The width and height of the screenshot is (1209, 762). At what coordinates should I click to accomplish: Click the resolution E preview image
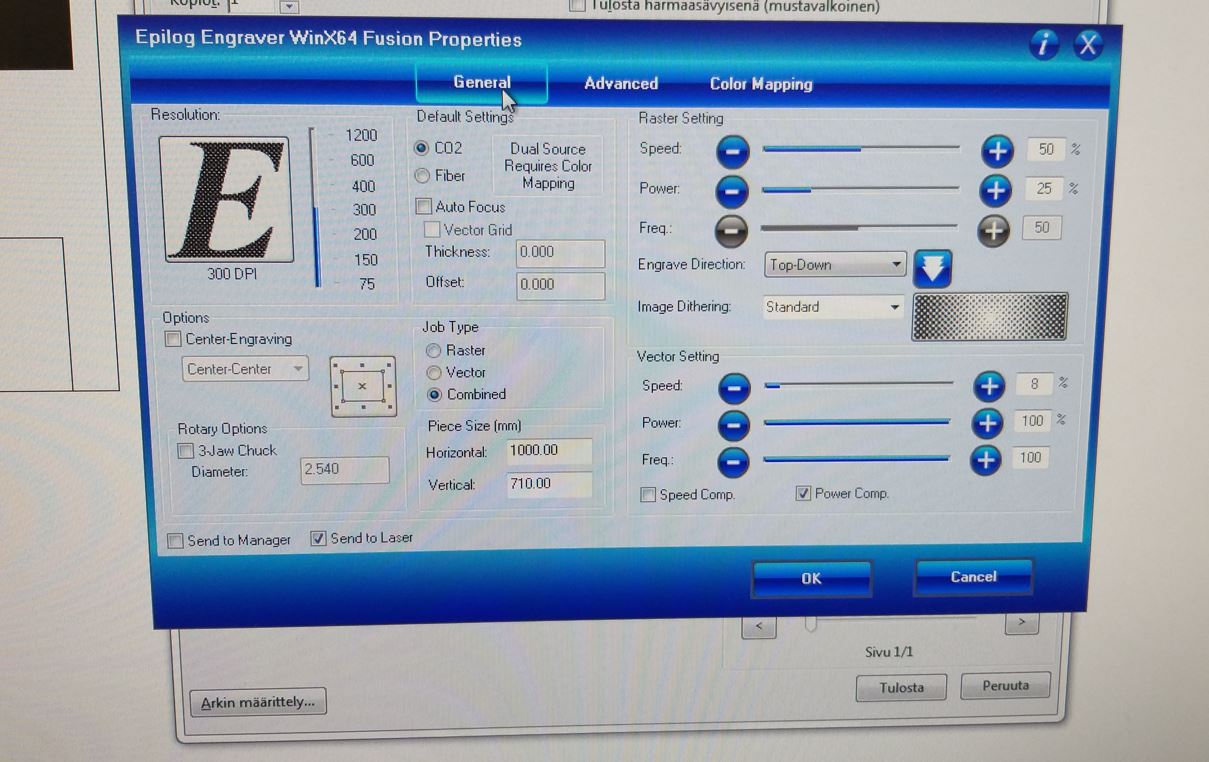click(x=226, y=199)
